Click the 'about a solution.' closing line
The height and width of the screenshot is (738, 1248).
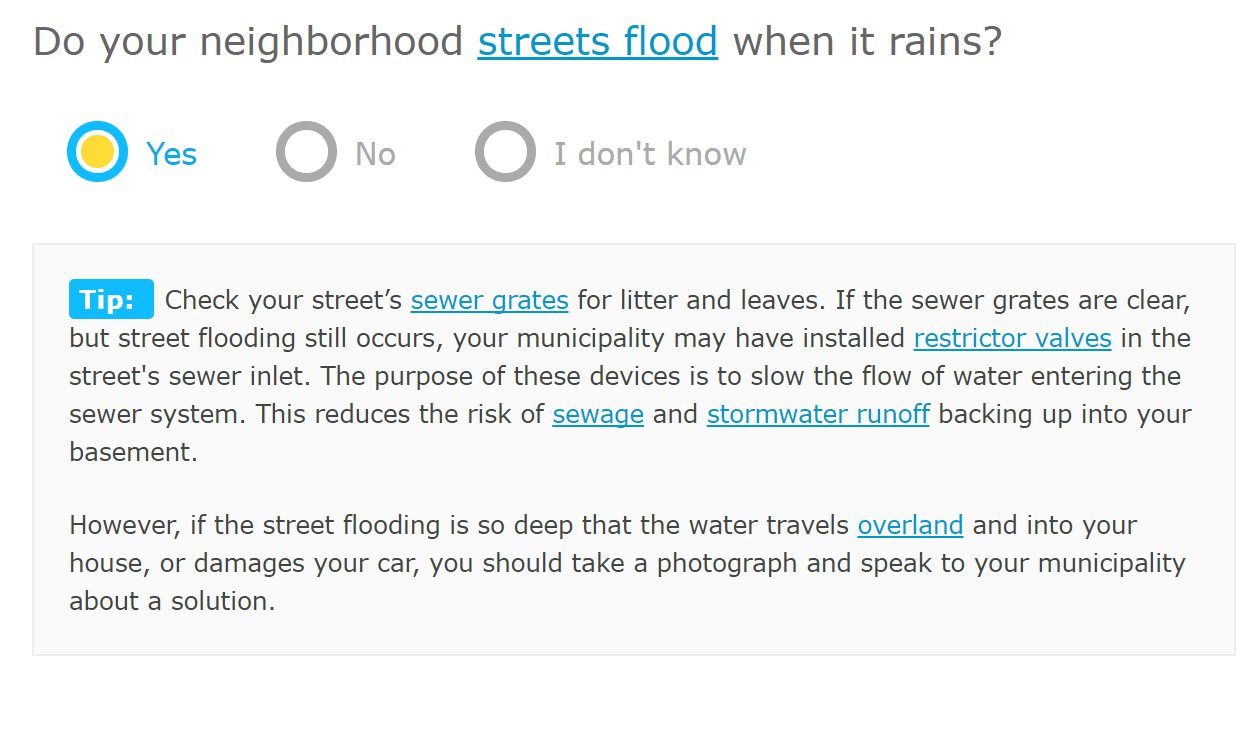(172, 601)
